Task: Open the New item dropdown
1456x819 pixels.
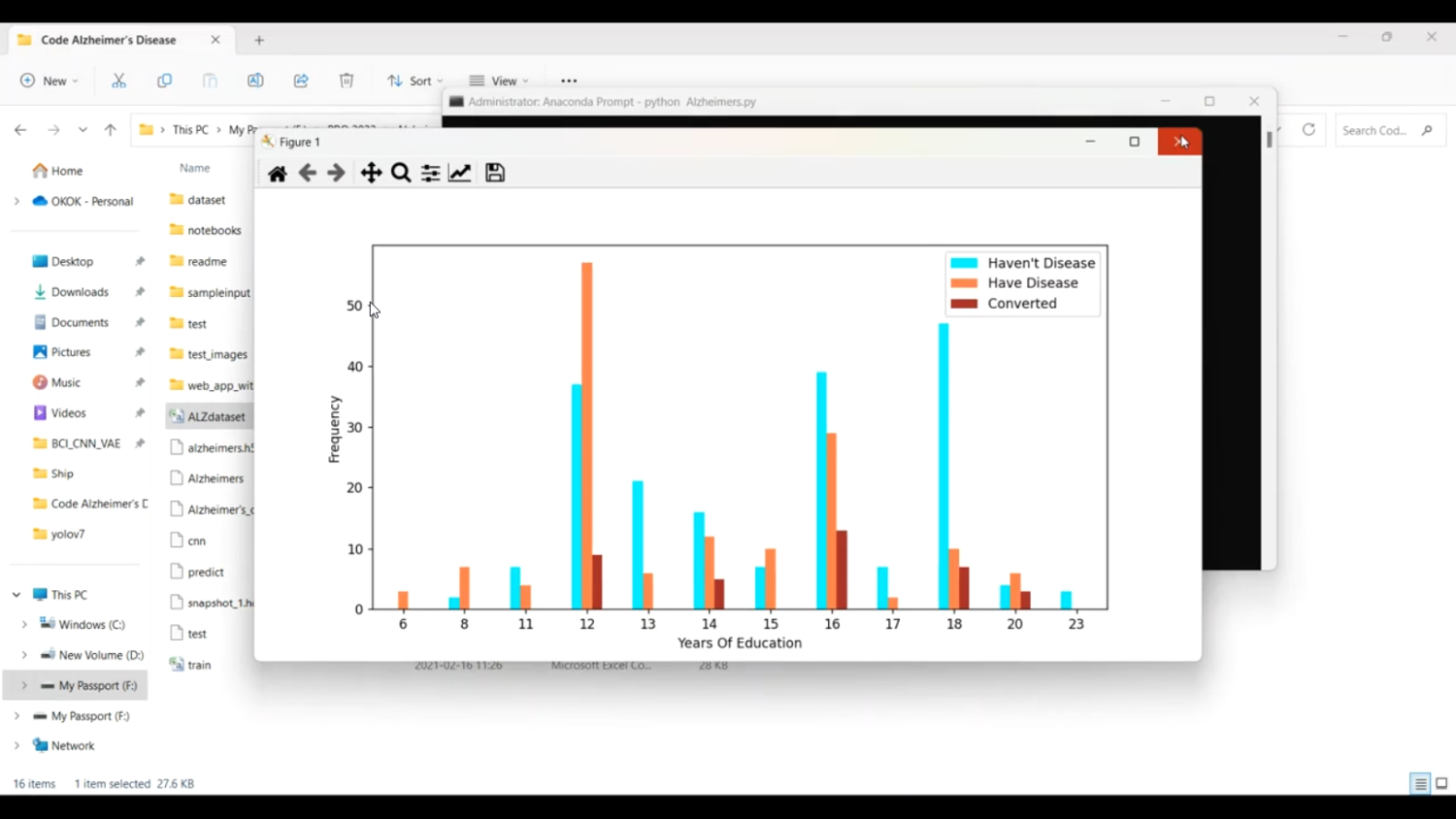Action: pos(49,81)
